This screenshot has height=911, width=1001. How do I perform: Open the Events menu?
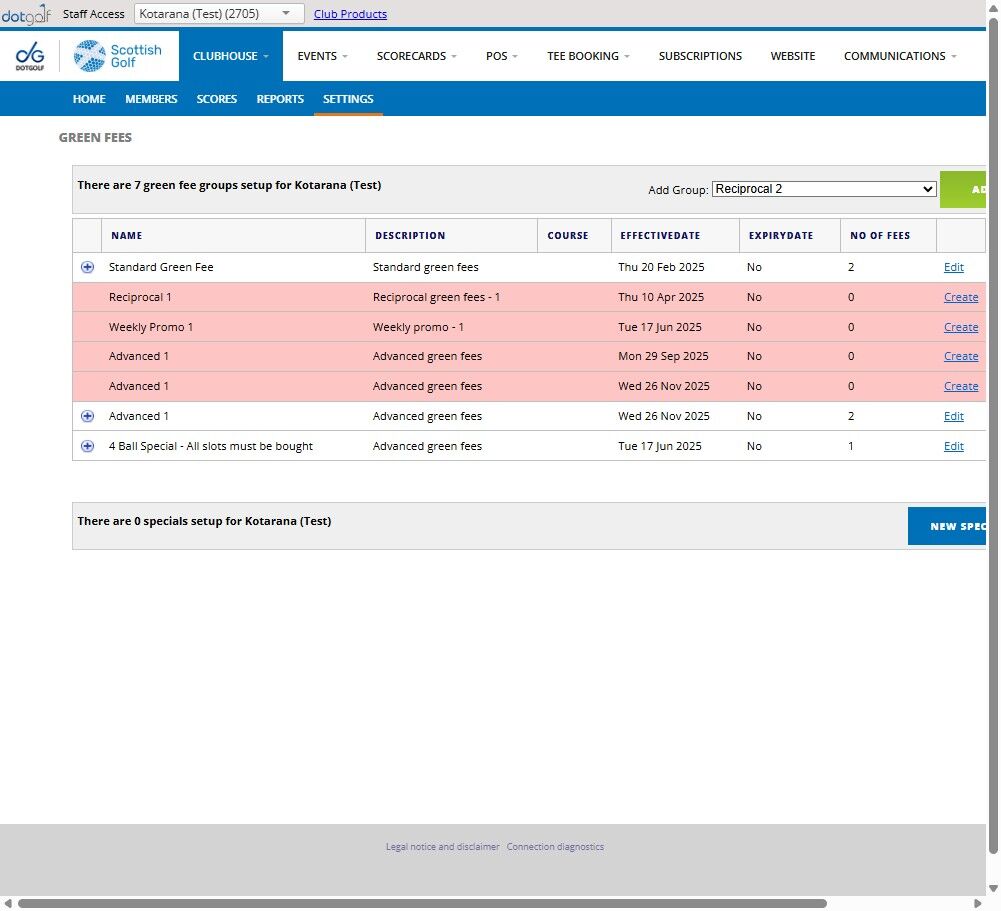tap(322, 56)
